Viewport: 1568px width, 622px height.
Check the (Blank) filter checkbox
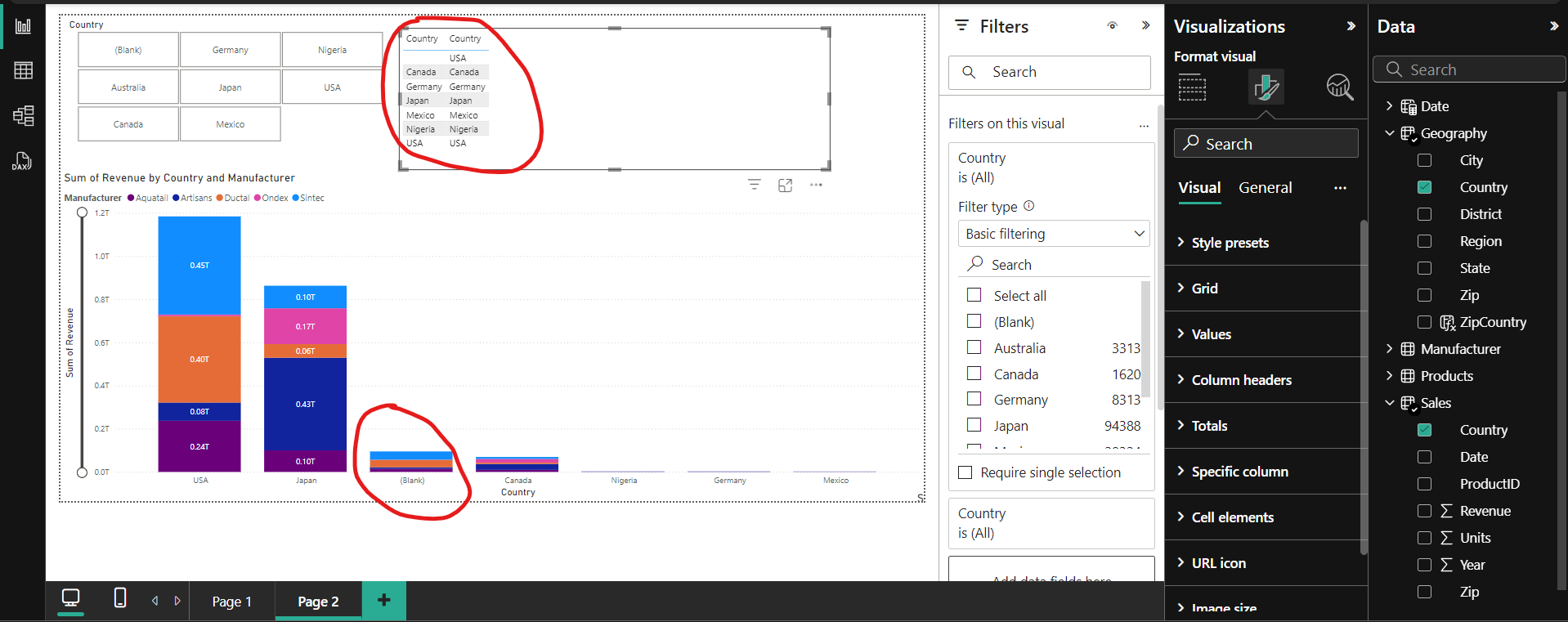(x=974, y=321)
